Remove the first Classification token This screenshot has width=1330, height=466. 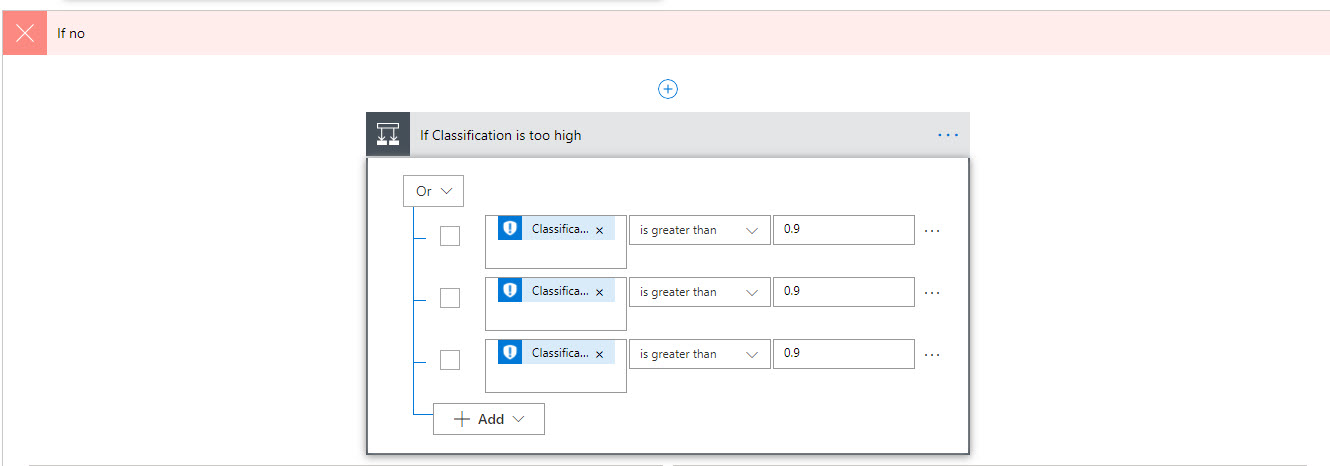(599, 230)
